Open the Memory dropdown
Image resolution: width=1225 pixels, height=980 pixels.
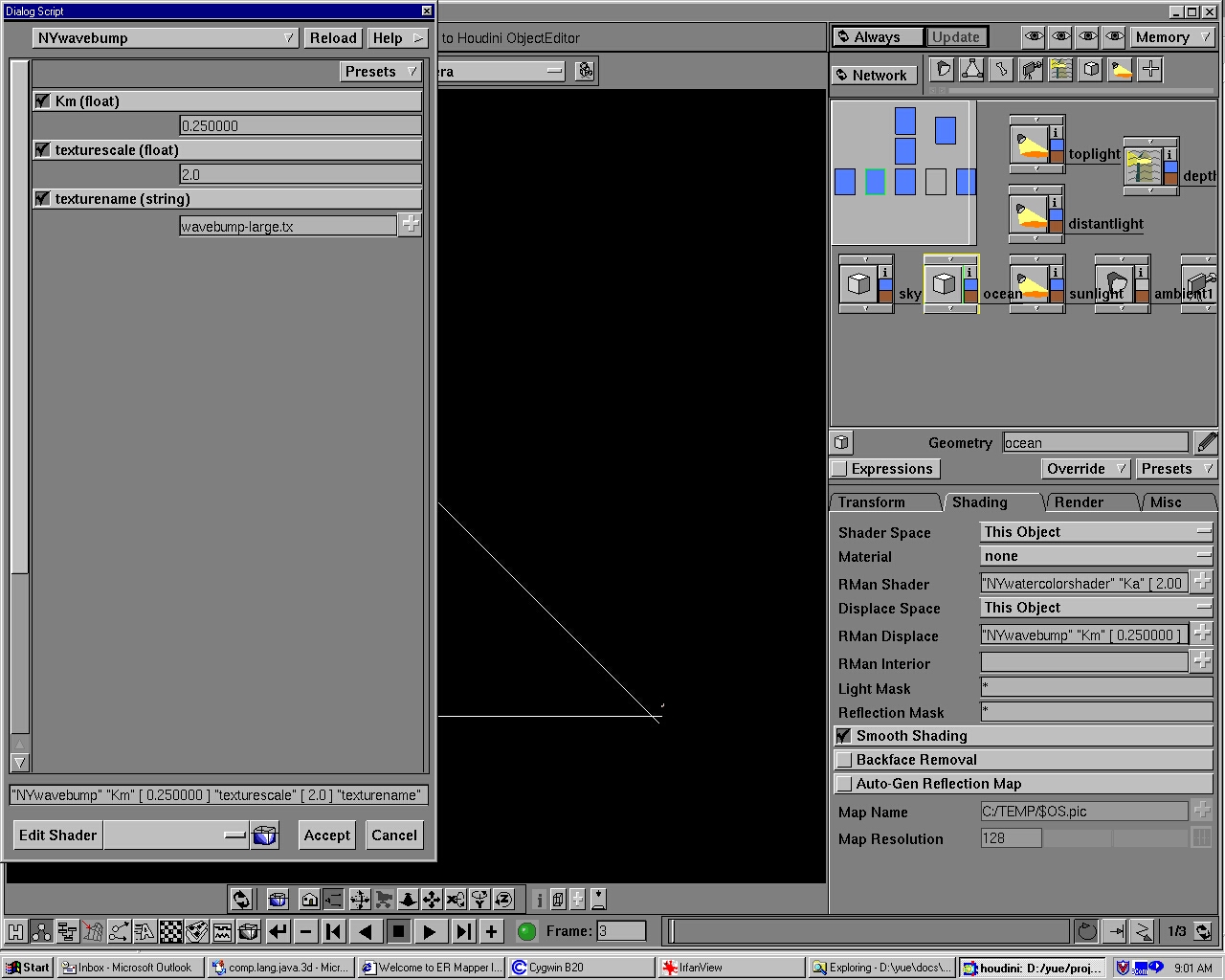tap(1169, 36)
